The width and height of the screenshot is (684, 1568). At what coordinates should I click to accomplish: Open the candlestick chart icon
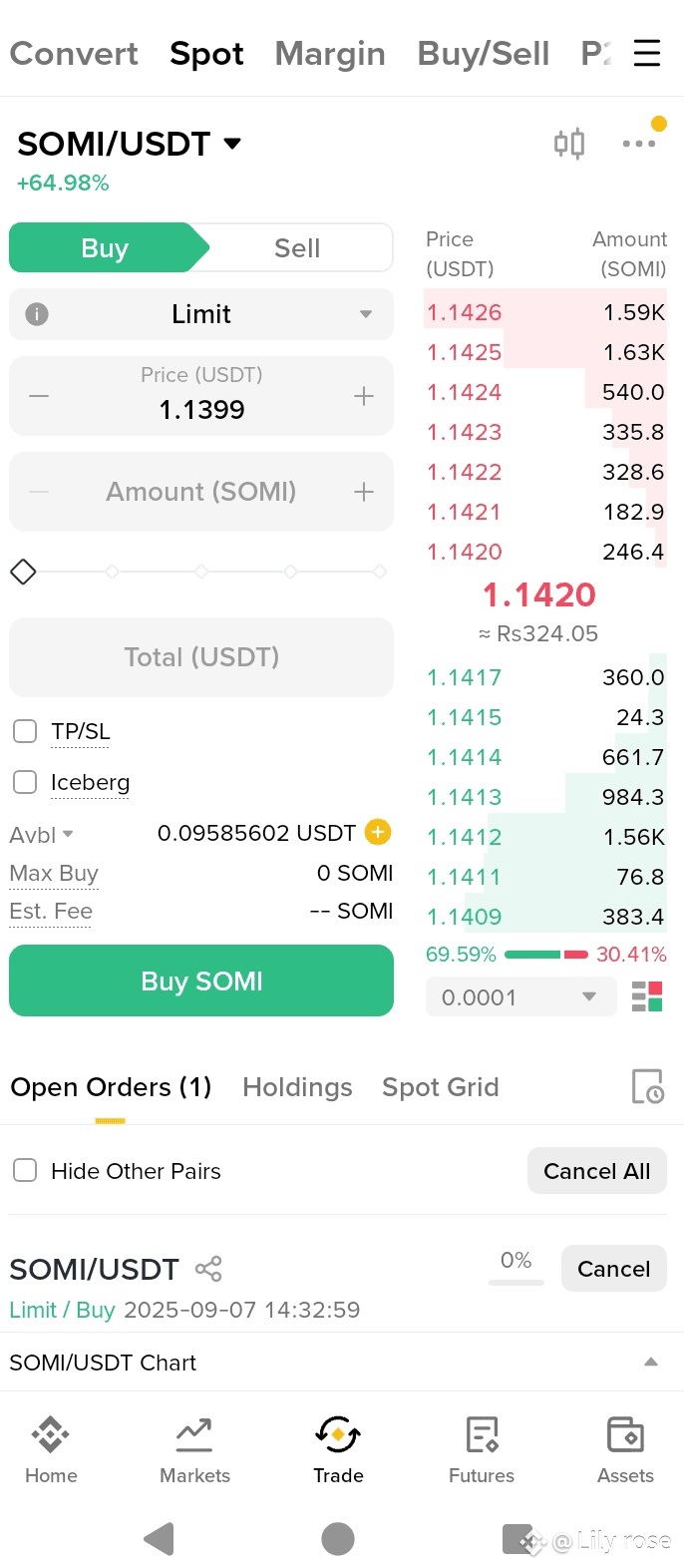point(569,144)
